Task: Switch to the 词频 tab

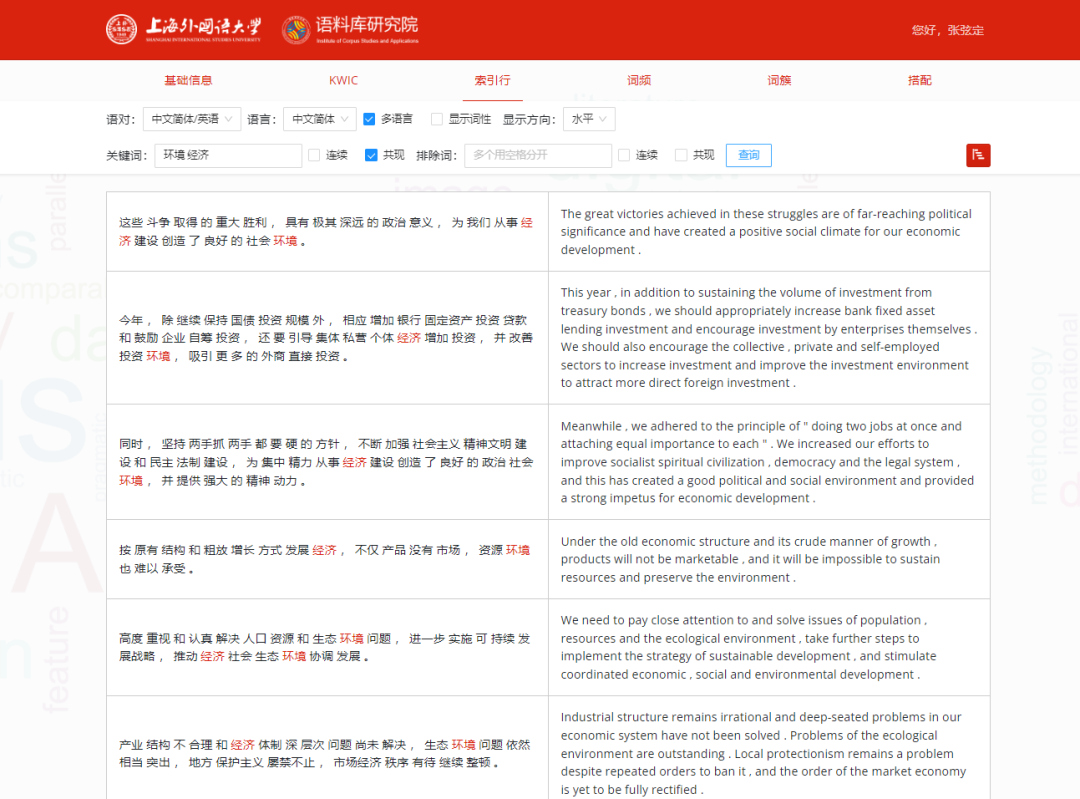Action: pos(639,79)
